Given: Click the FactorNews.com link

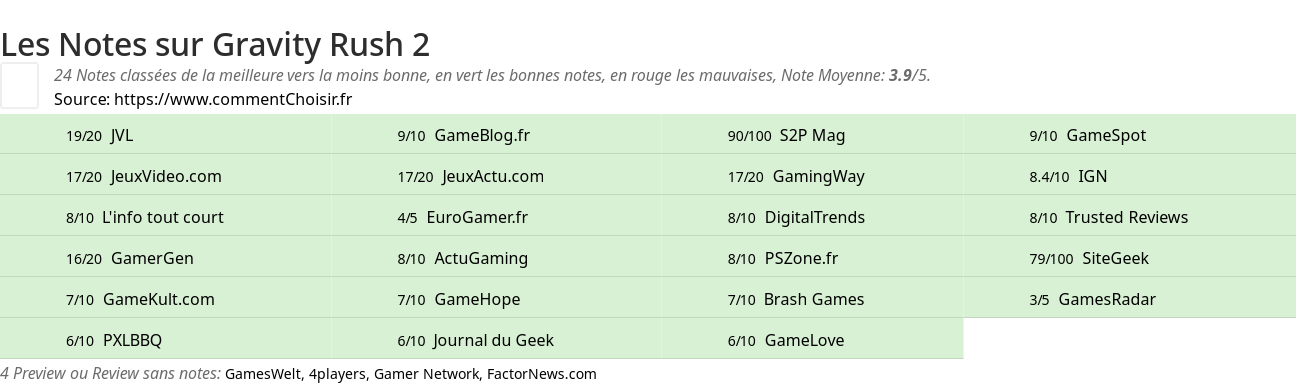Looking at the screenshot, I should click(x=541, y=374).
